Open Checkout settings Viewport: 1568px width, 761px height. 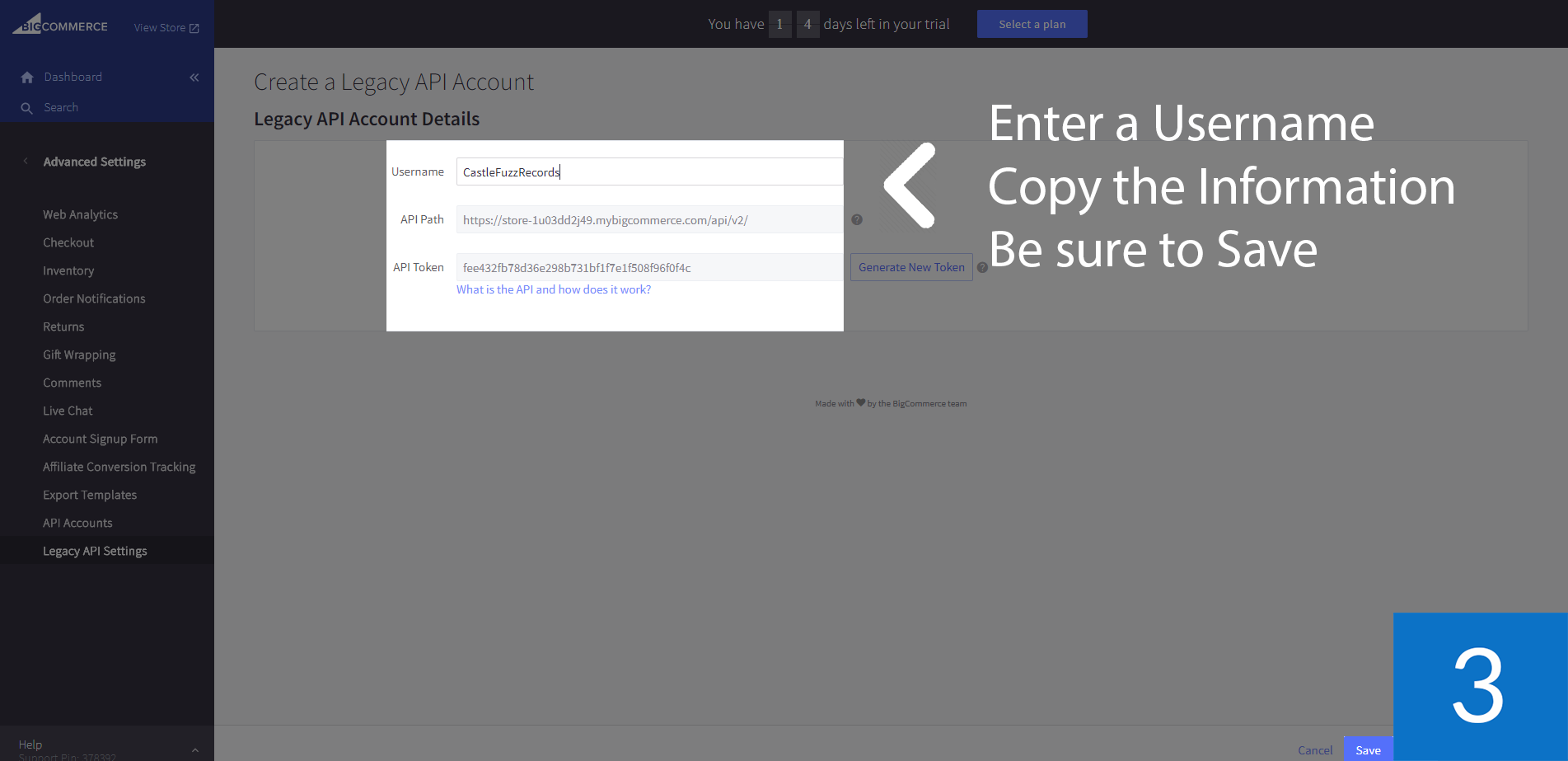click(68, 242)
